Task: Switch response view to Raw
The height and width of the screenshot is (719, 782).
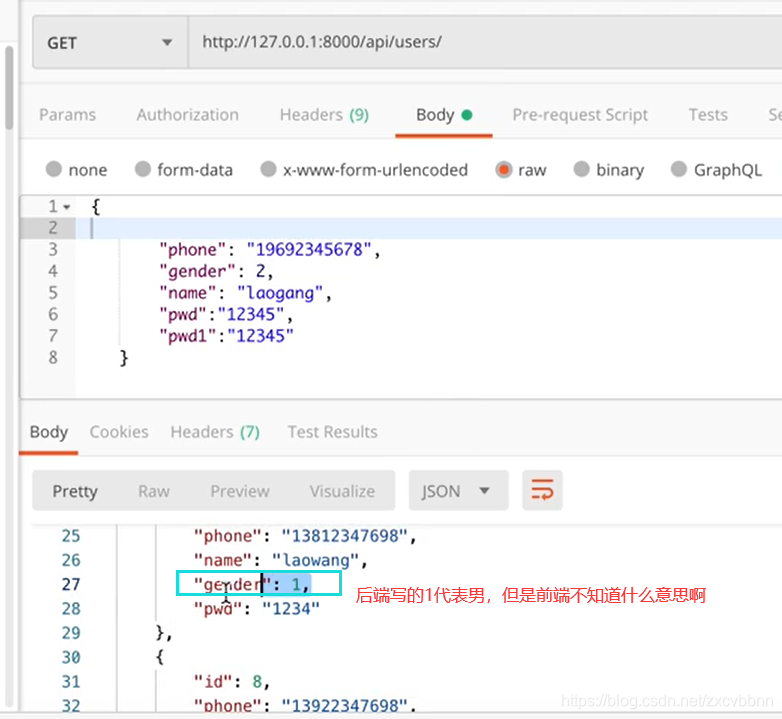Action: pyautogui.click(x=154, y=491)
